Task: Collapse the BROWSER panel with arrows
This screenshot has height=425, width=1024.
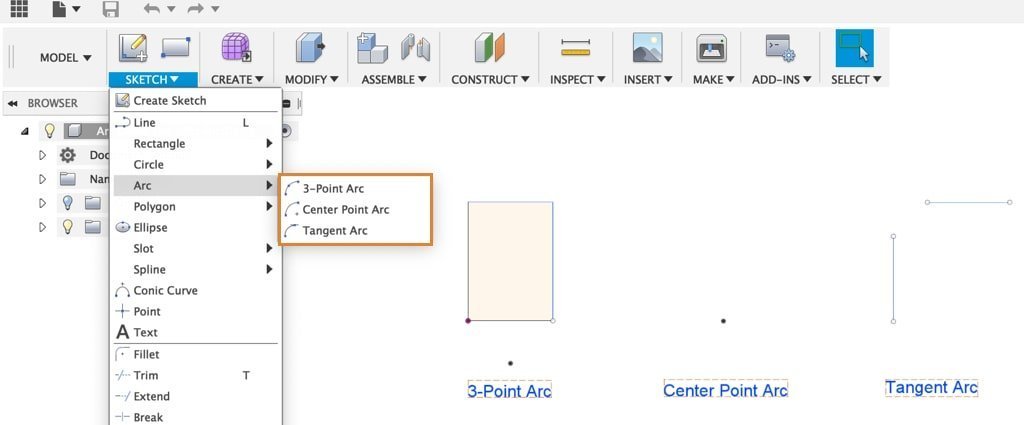Action: point(12,103)
